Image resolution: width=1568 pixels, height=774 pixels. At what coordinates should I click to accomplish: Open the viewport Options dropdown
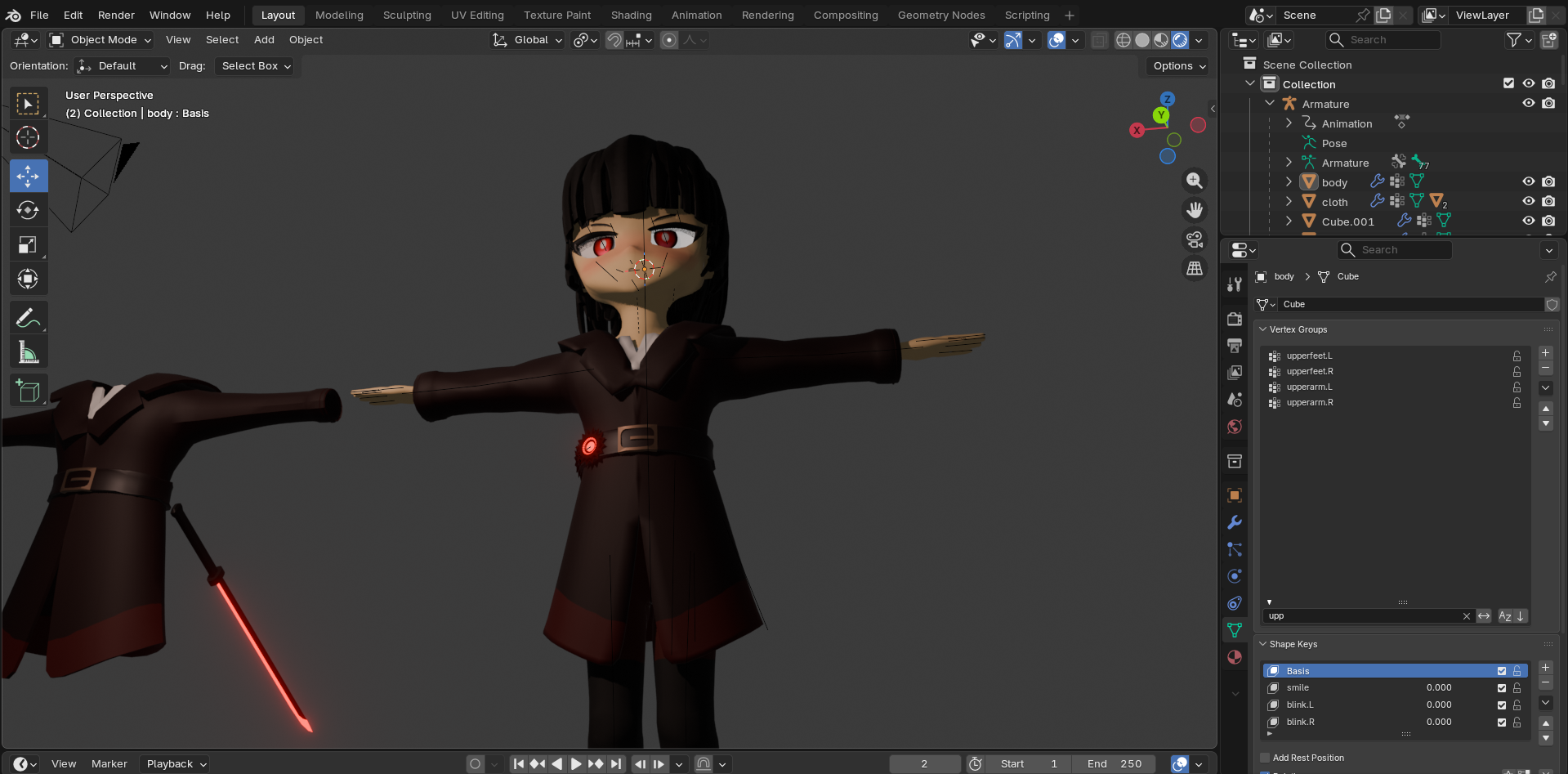1177,65
